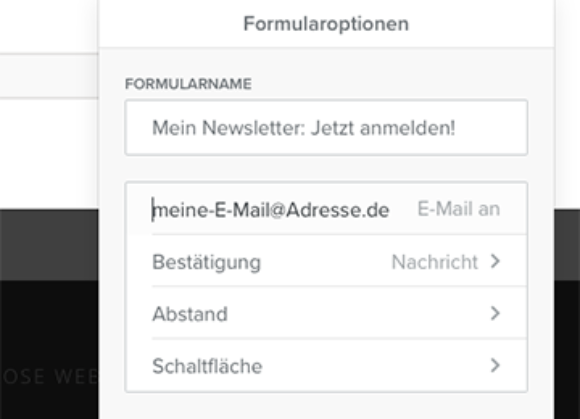Screen dimensions: 580x419
Task: Click the FORMULARNAME section label
Action: (188, 84)
